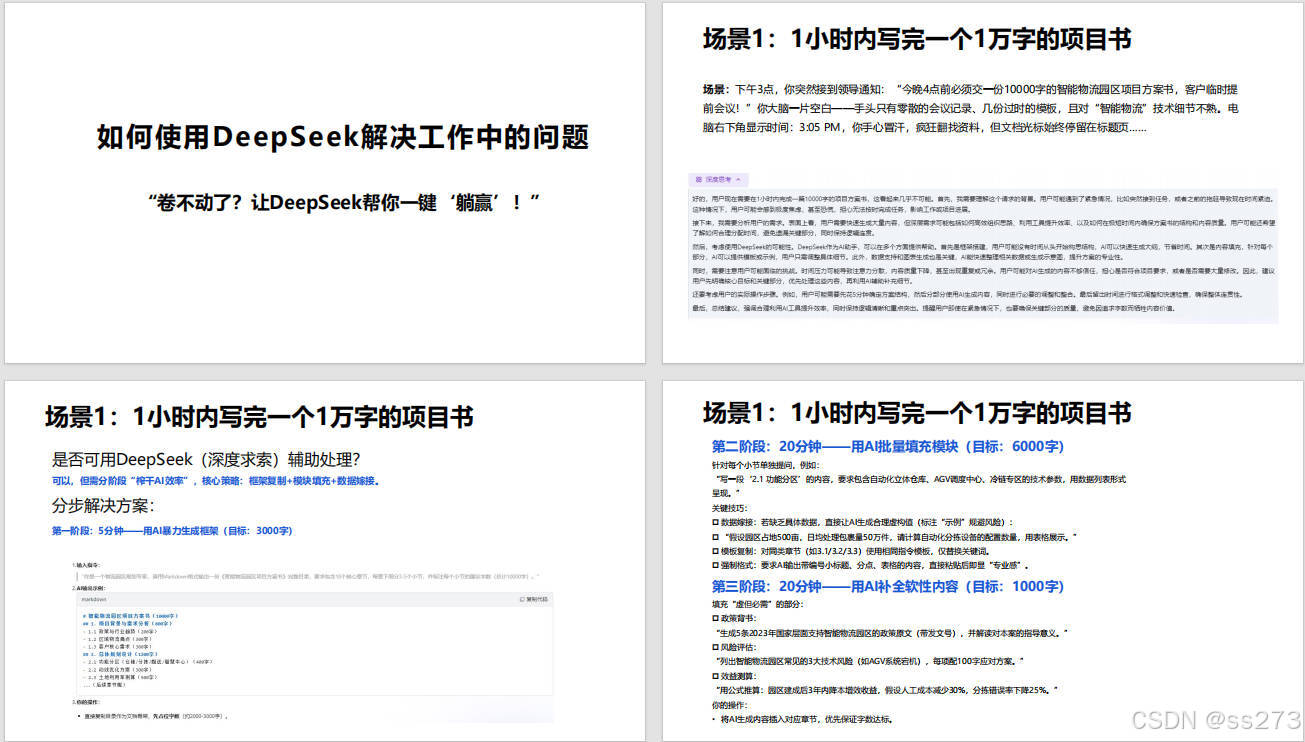Click the line 针对每个小节单独提问，例如:
Image resolution: width=1305 pixels, height=742 pixels.
(x=765, y=465)
